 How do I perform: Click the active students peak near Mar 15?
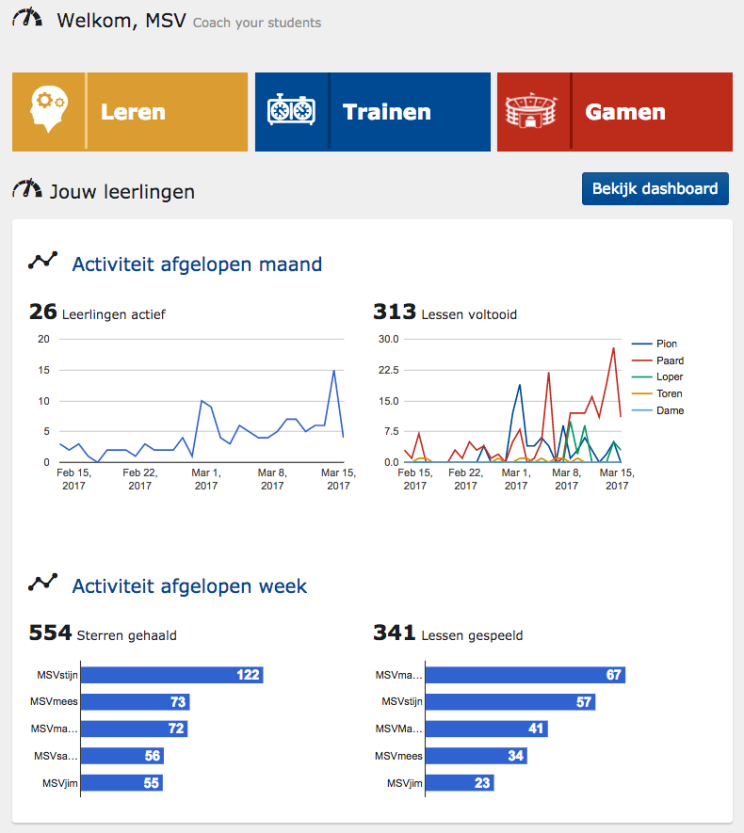pos(334,371)
